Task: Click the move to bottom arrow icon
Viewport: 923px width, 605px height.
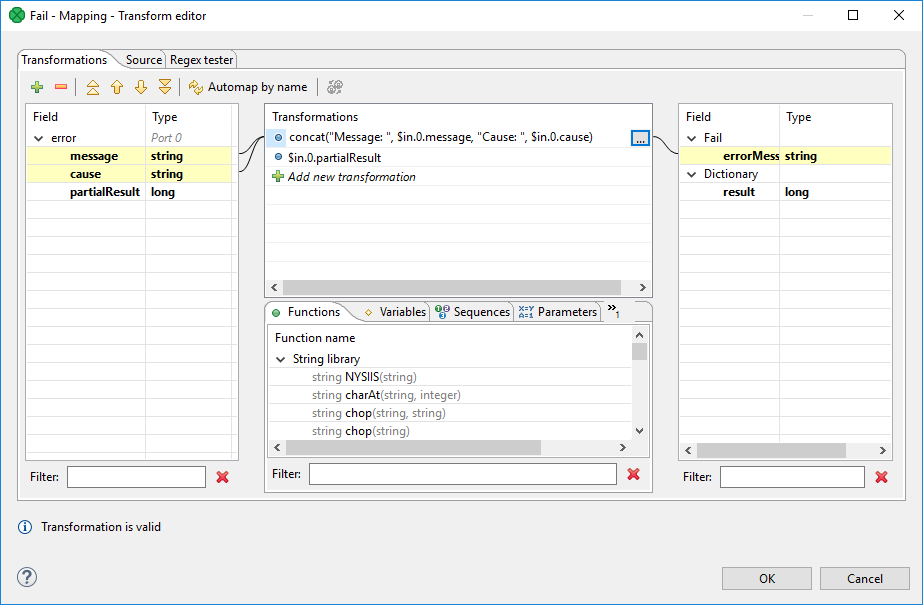Action: point(165,87)
